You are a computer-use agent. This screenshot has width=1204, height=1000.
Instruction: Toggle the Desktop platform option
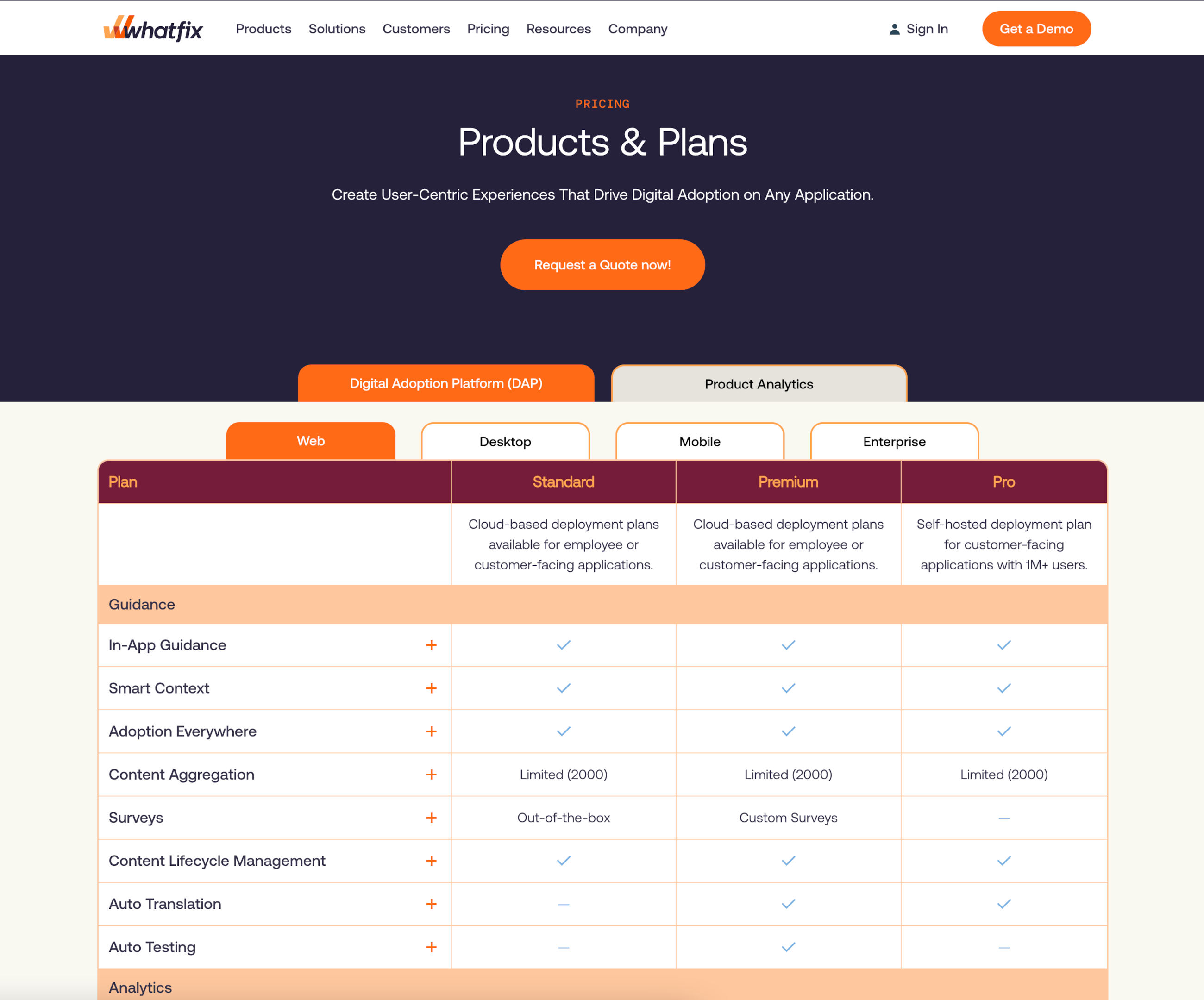(505, 441)
